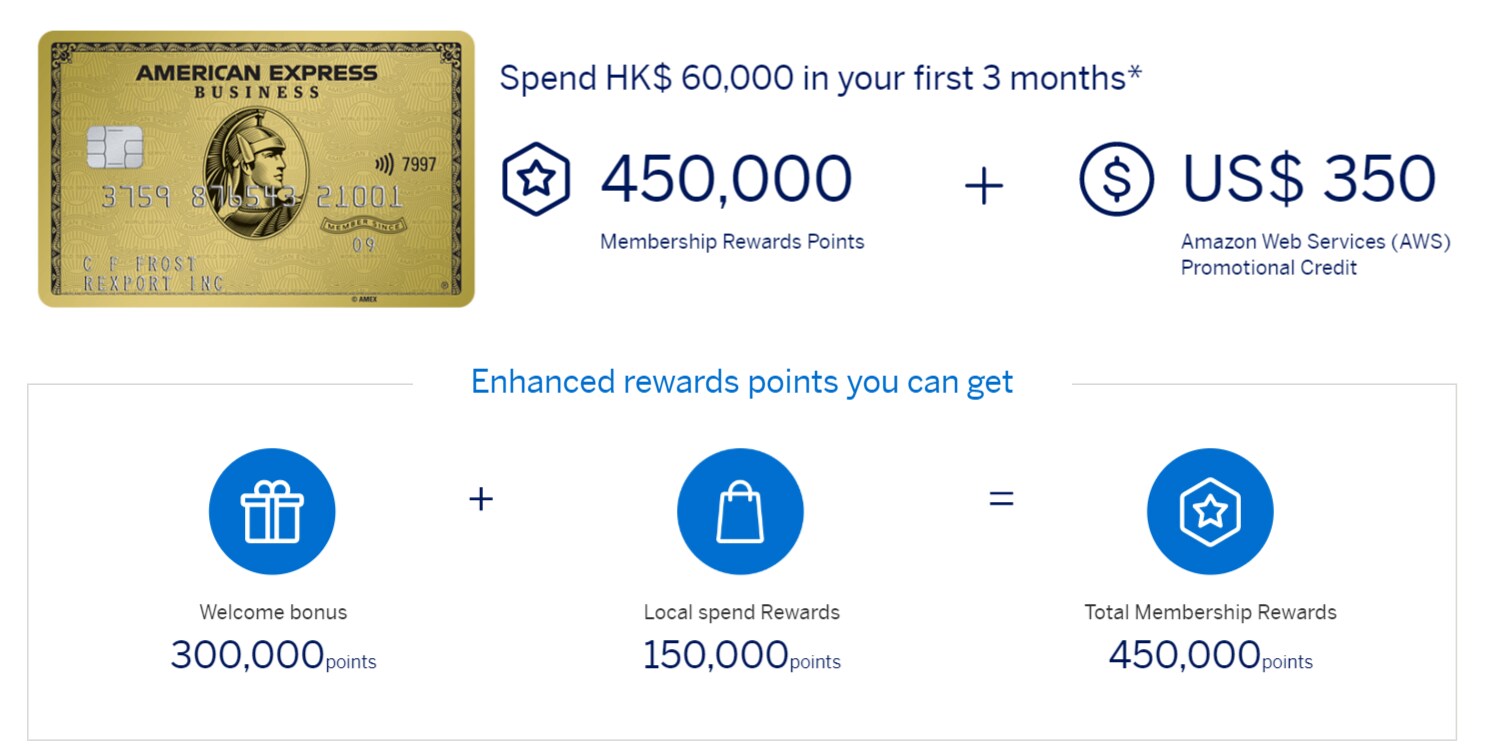1493x755 pixels.
Task: Click the chip on the gold card
Action: 114,148
